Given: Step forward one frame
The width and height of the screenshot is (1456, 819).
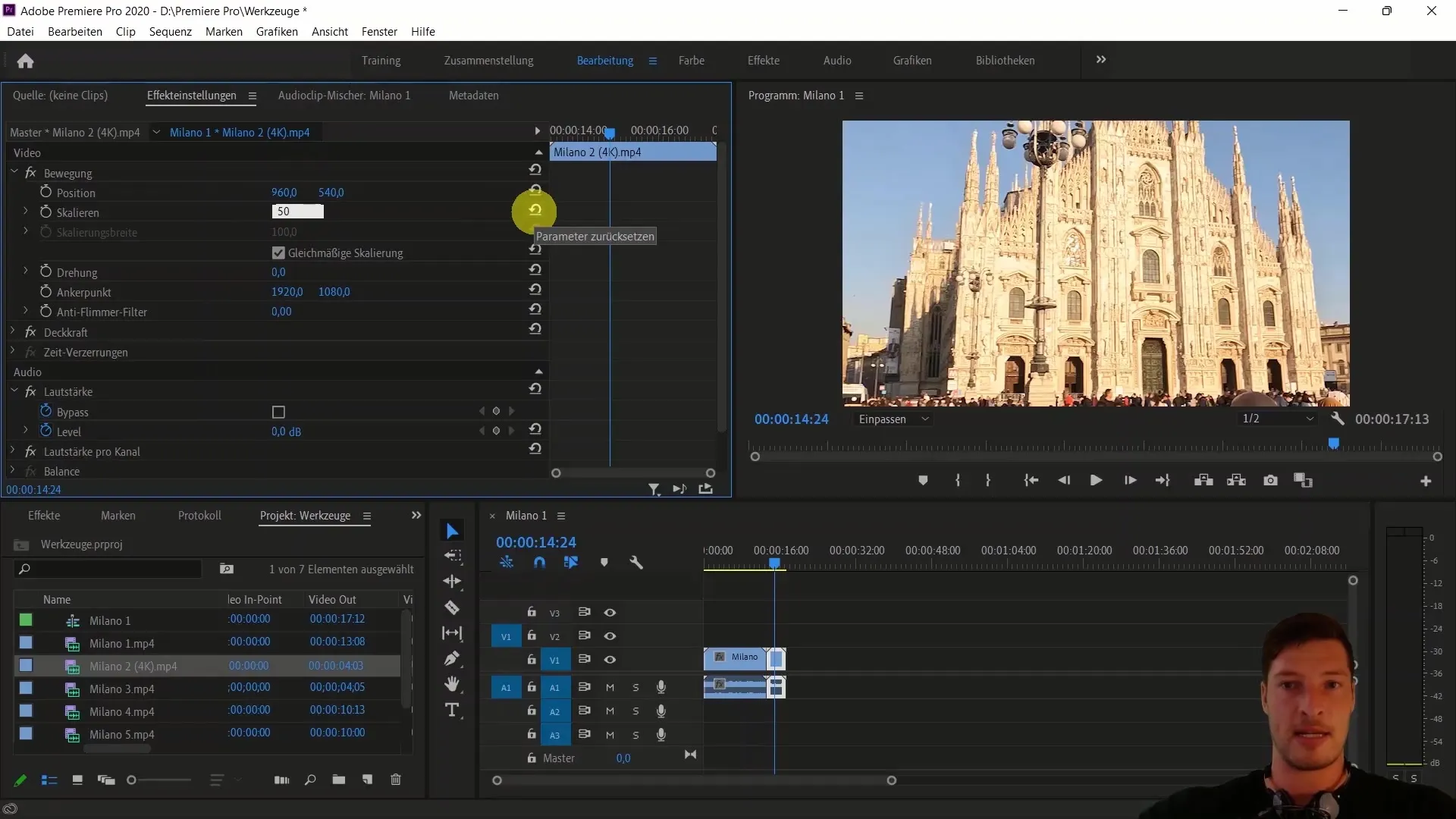Looking at the screenshot, I should pos(1130,481).
